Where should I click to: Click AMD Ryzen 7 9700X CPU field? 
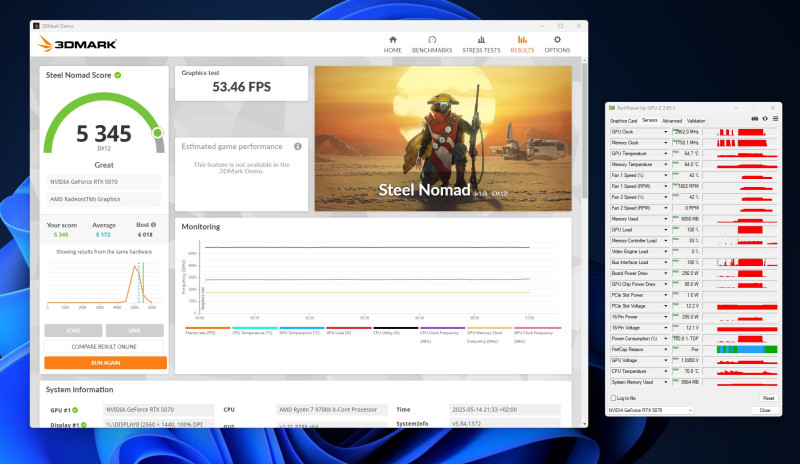pyautogui.click(x=332, y=410)
